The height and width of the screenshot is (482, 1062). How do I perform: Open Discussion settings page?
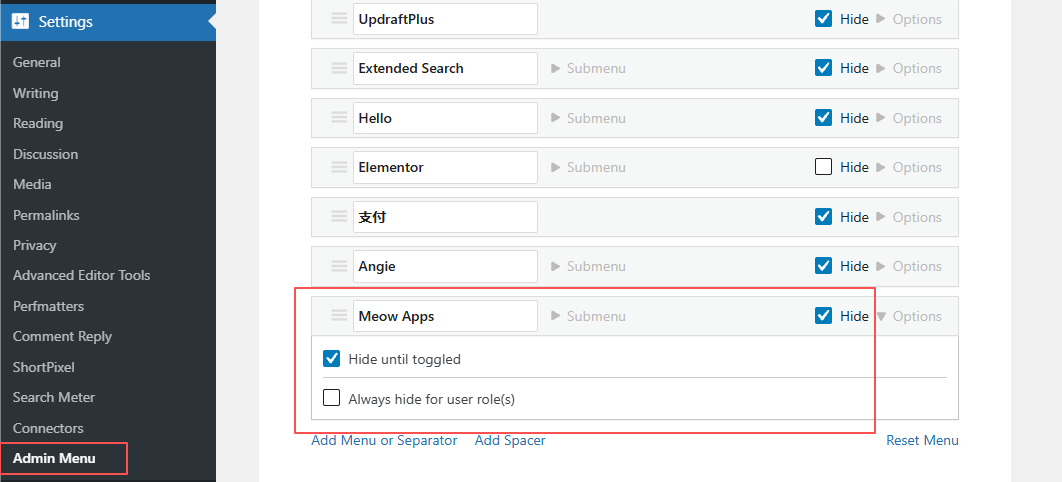[45, 154]
